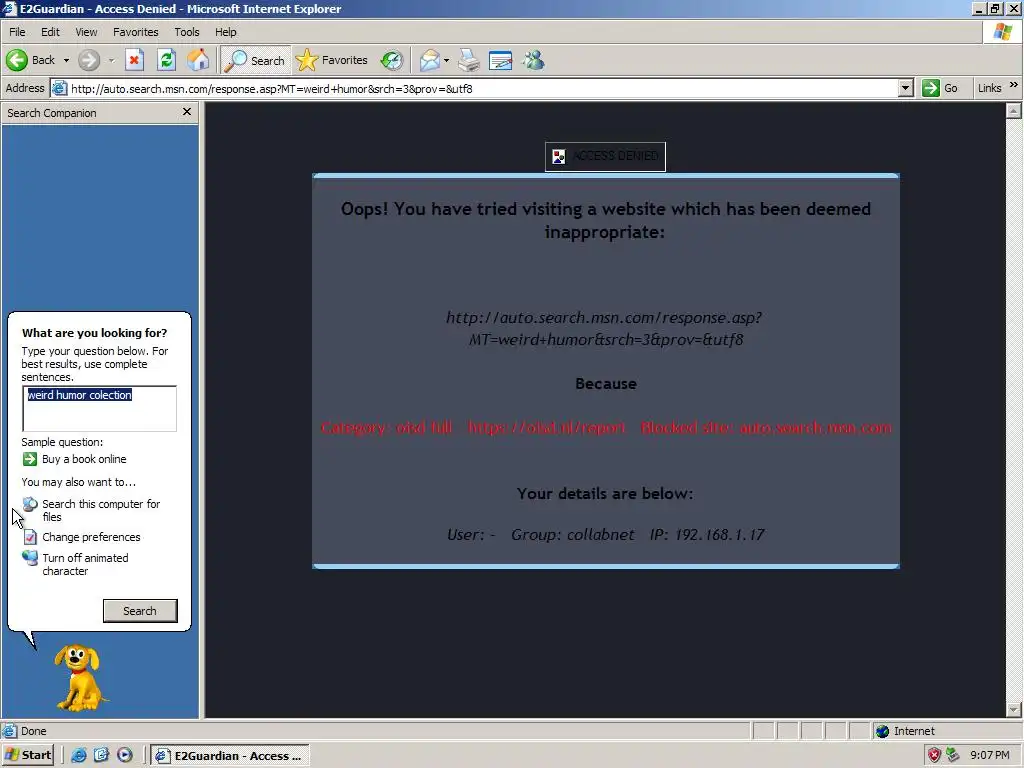Open the Tools menu
1024x768 pixels.
186,32
